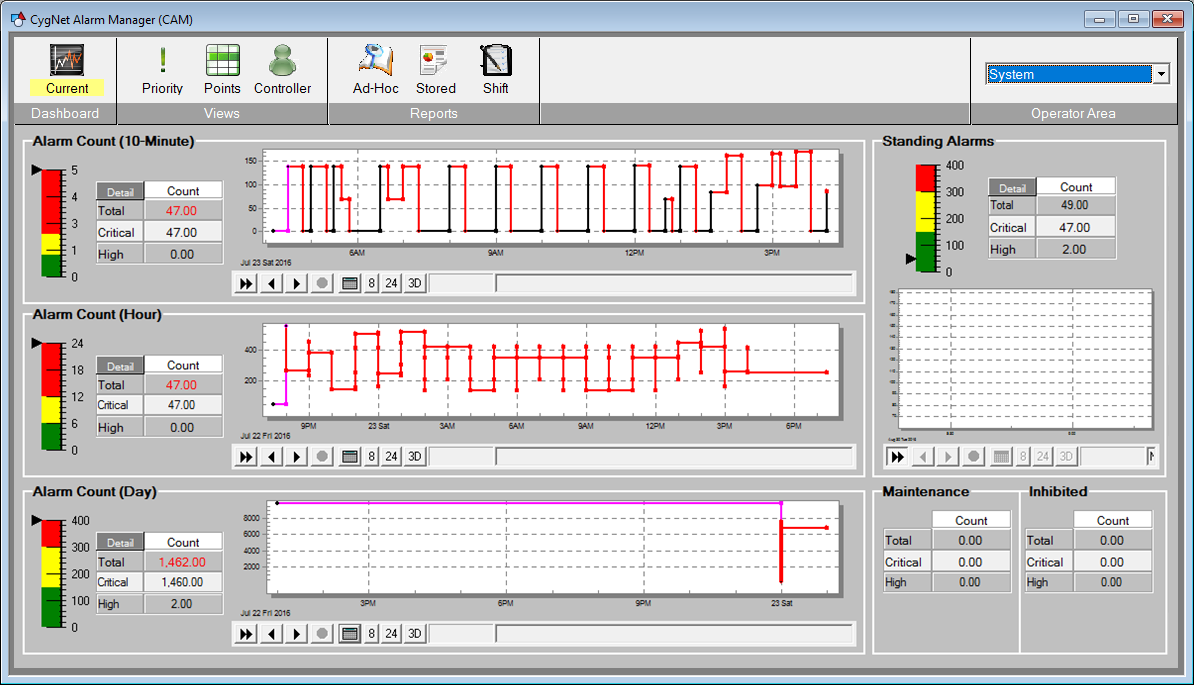The height and width of the screenshot is (685, 1194).
Task: Click the record button in 10-Minute chart controls
Action: [322, 283]
